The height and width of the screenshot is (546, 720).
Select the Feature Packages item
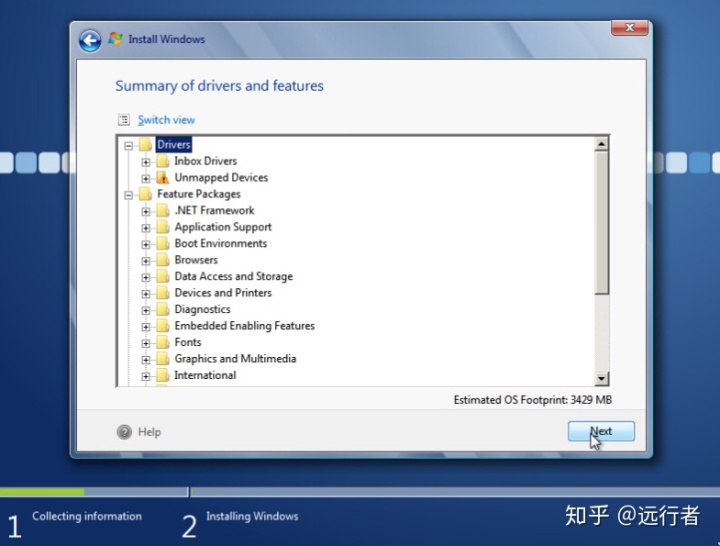click(198, 194)
